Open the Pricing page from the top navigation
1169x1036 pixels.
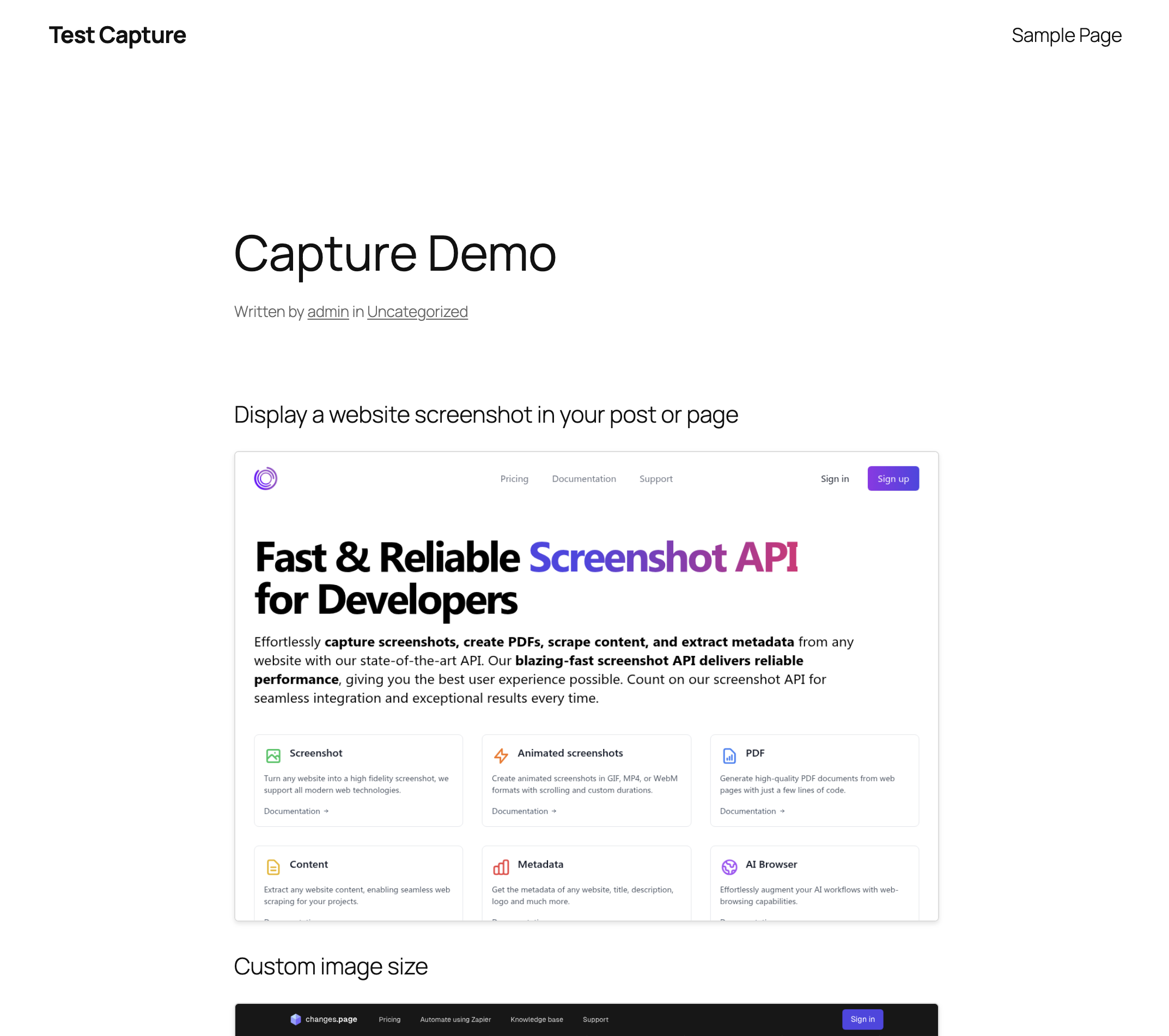(x=514, y=479)
